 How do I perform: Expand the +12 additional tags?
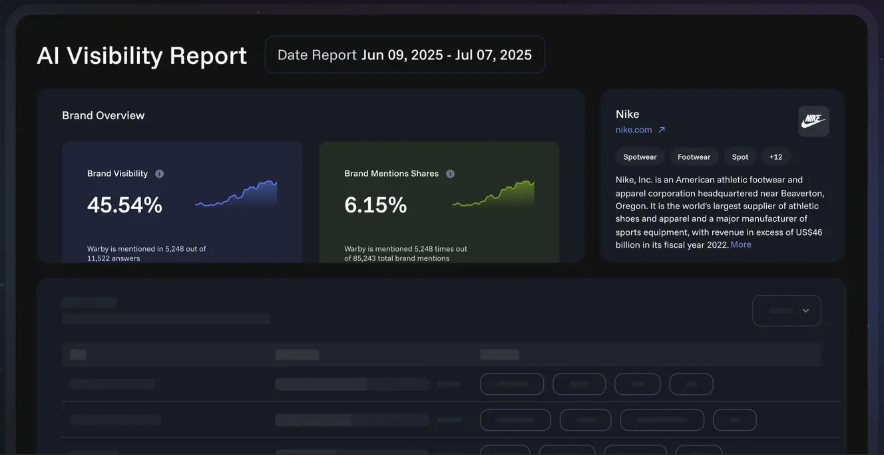pos(776,157)
